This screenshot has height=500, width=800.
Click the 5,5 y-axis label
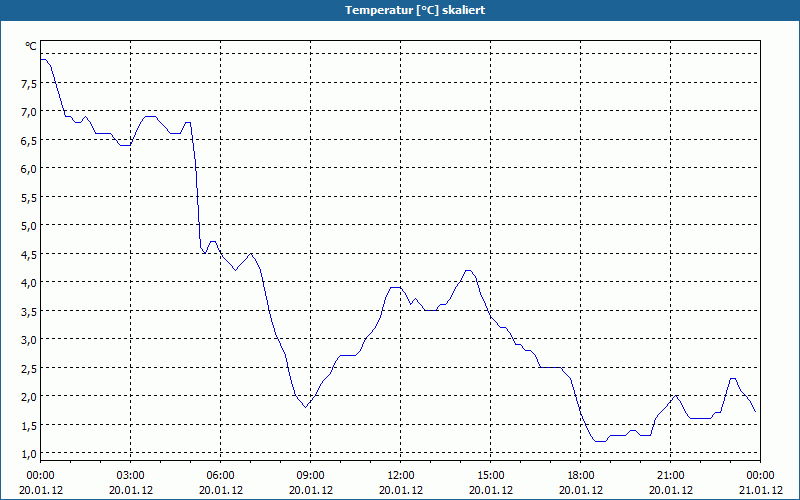pos(29,198)
